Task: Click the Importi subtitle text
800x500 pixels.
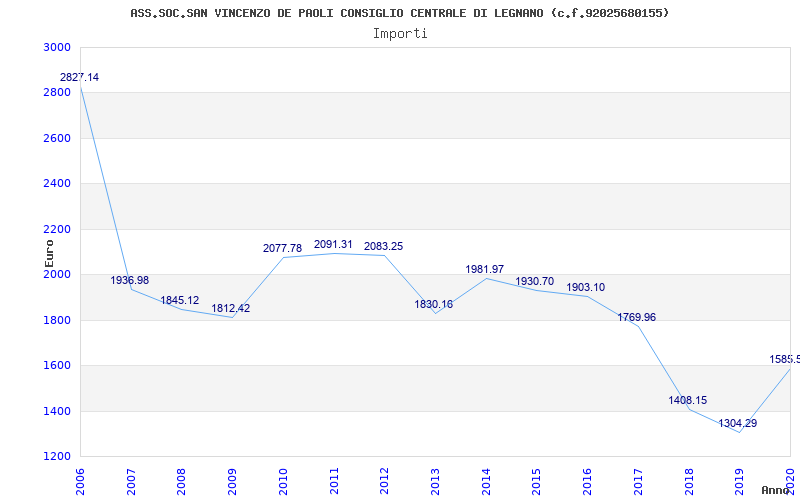Action: [400, 34]
